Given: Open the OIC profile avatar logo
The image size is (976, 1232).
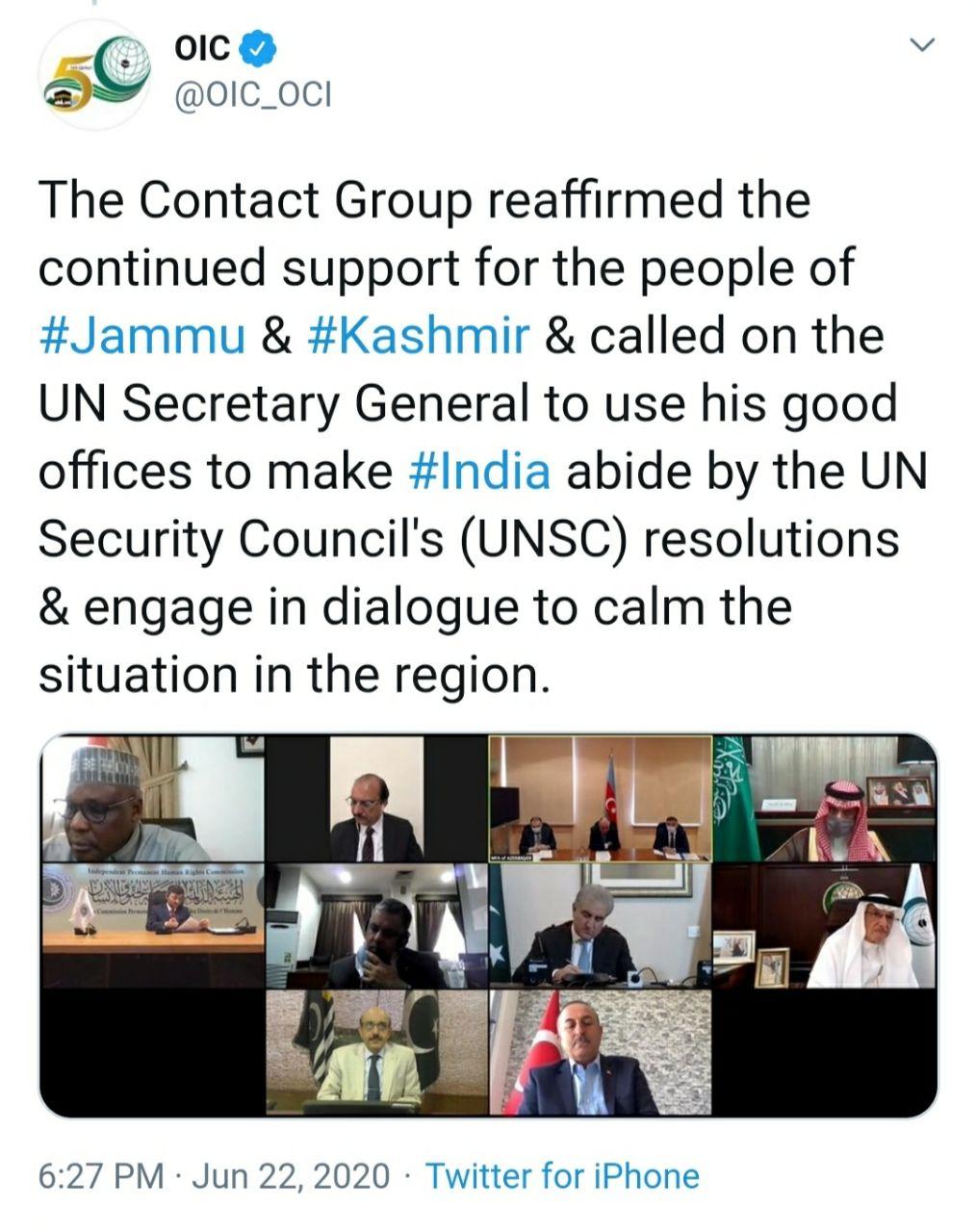Looking at the screenshot, I should point(93,74).
